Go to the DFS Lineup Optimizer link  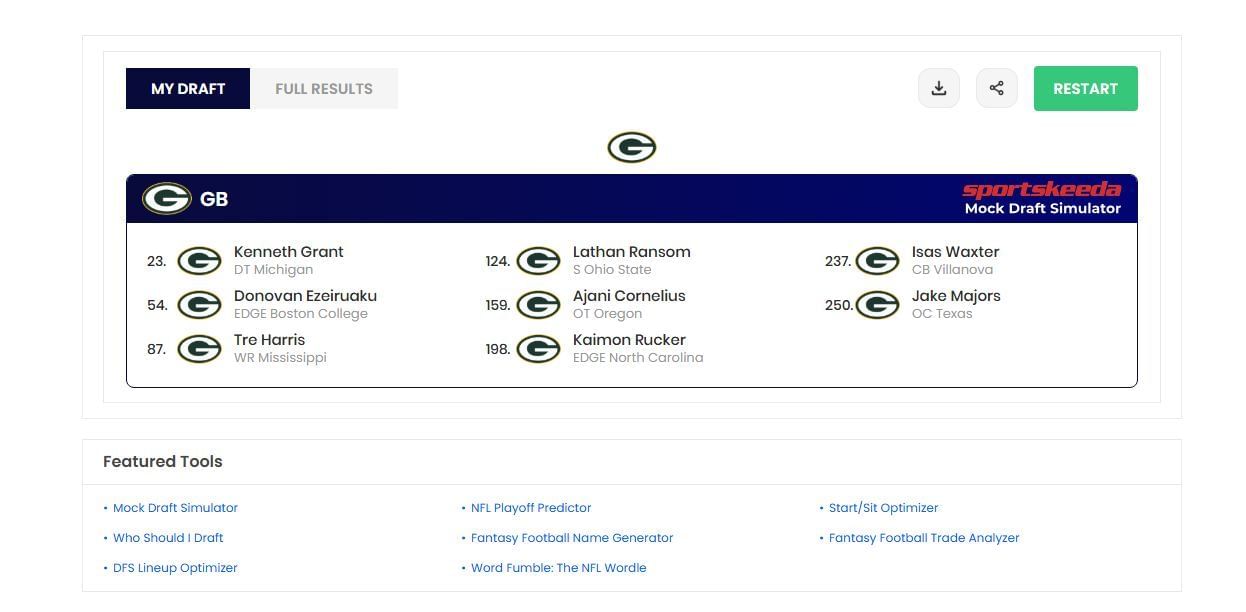tap(175, 568)
